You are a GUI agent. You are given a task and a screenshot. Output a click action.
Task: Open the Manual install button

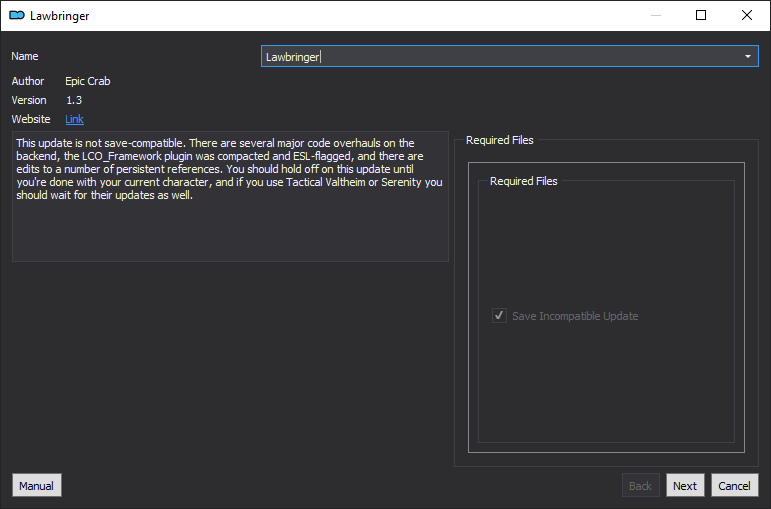click(x=37, y=485)
